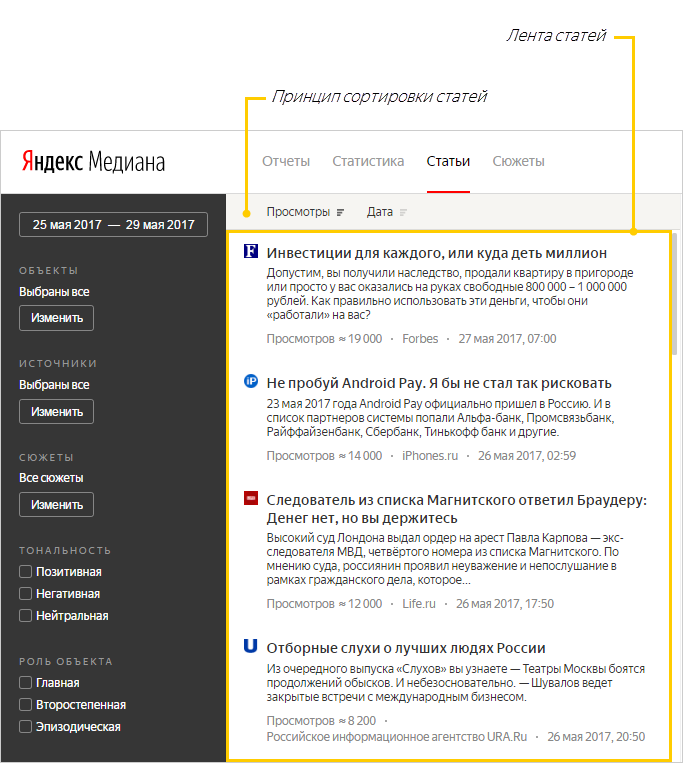Click the Просмотров ≈ 14 000 text
Screen dimensions: 683x774
pyautogui.click(x=324, y=456)
